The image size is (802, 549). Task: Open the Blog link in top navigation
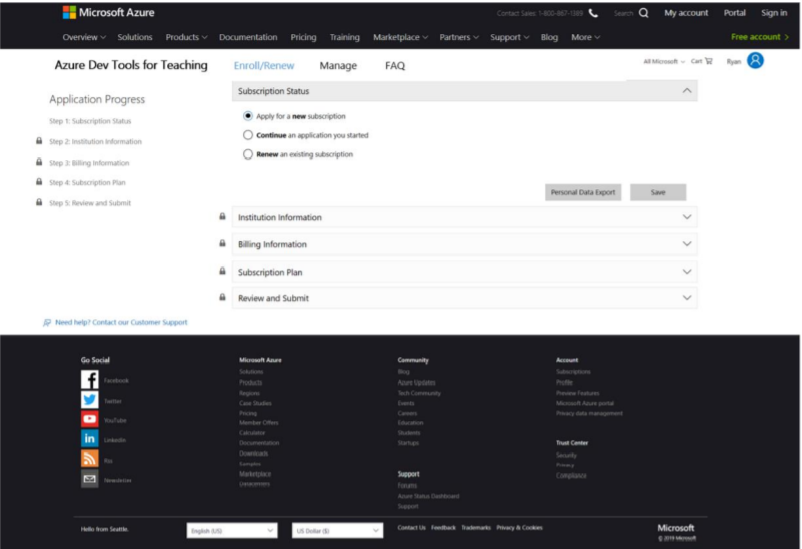coord(549,37)
